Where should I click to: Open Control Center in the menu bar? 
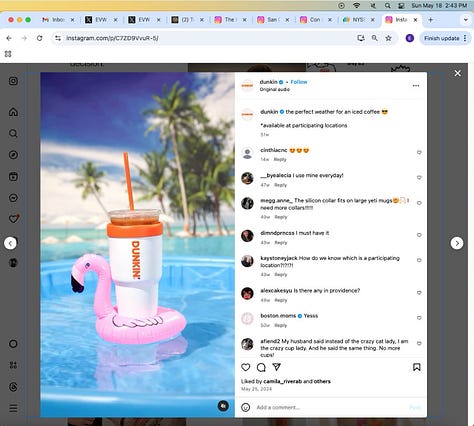tap(401, 6)
